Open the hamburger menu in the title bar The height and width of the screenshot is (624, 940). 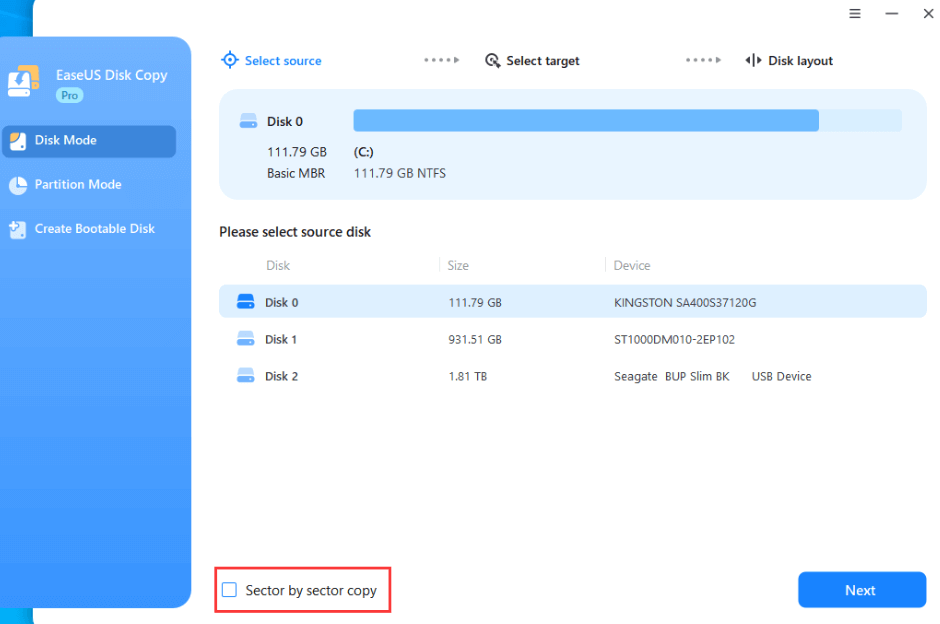(855, 13)
